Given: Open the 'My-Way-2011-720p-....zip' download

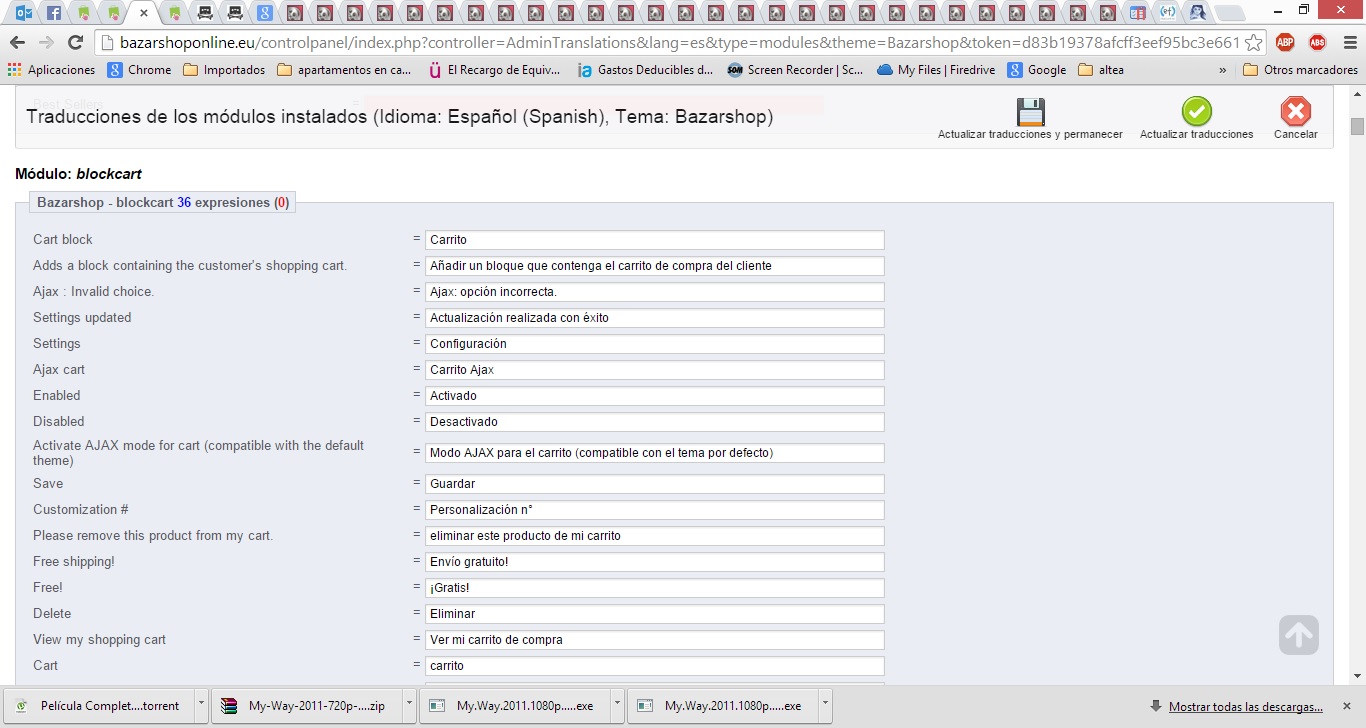Looking at the screenshot, I should tap(306, 705).
